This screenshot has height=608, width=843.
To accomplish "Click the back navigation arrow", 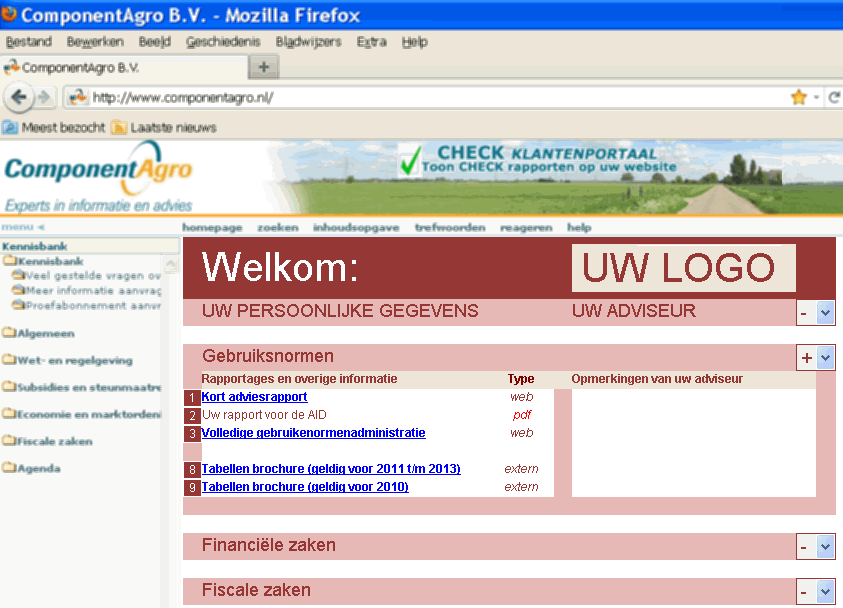I will 20,97.
